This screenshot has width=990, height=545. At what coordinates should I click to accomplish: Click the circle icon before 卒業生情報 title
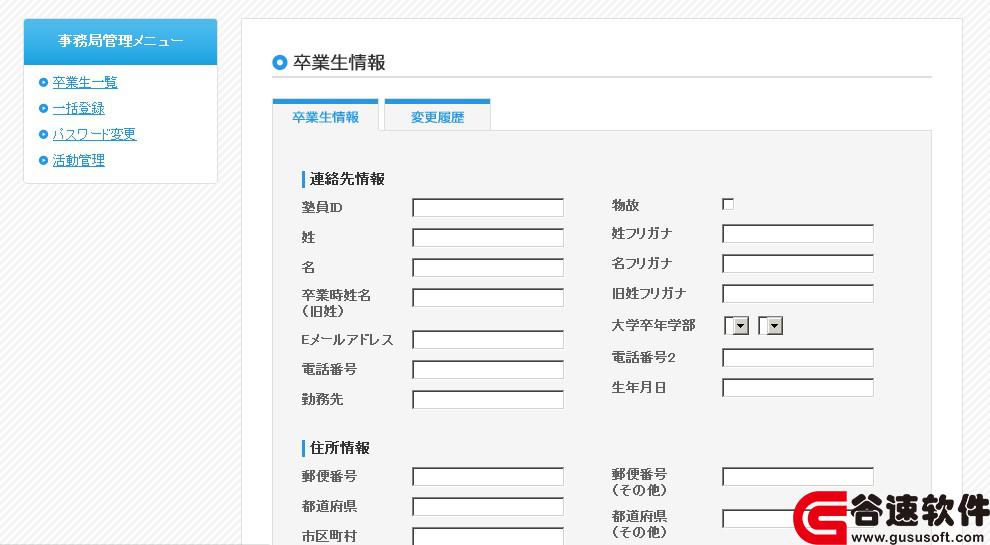pos(280,63)
